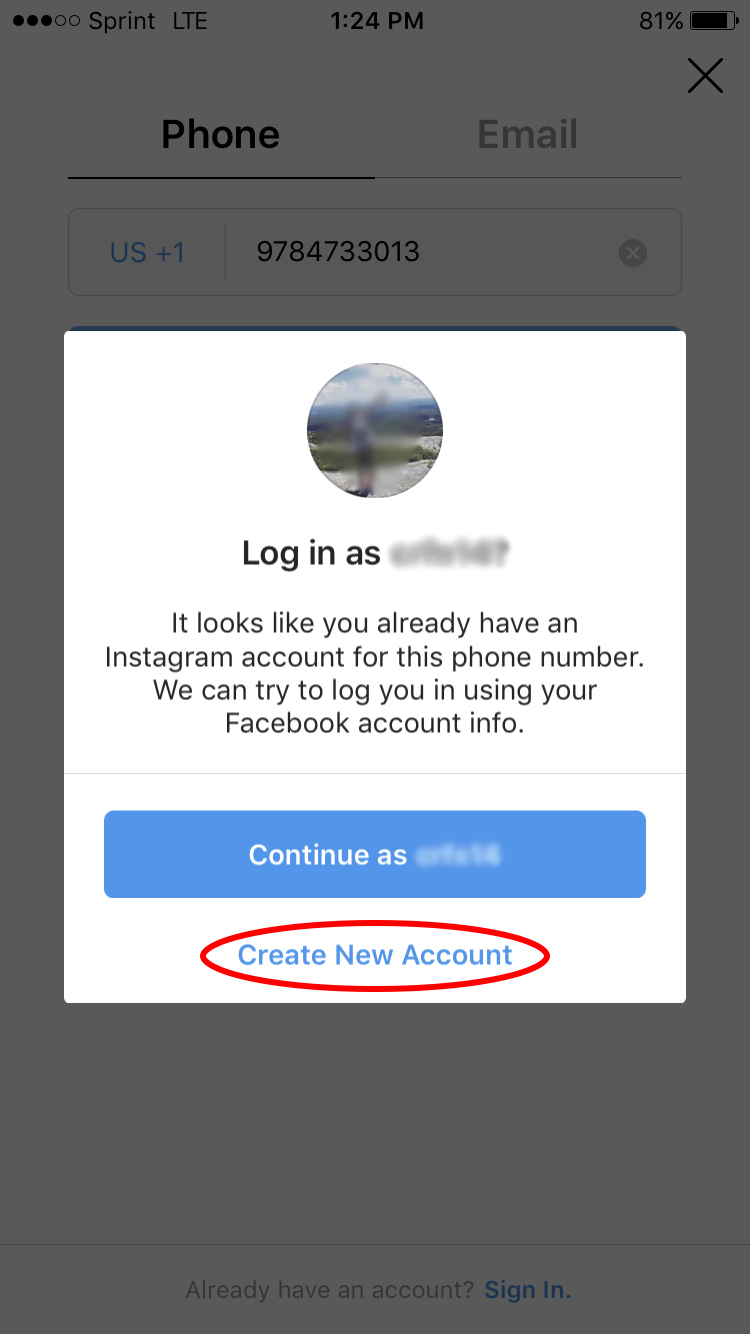Tap the Instagram account description text
The height and width of the screenshot is (1334, 750).
click(x=375, y=673)
